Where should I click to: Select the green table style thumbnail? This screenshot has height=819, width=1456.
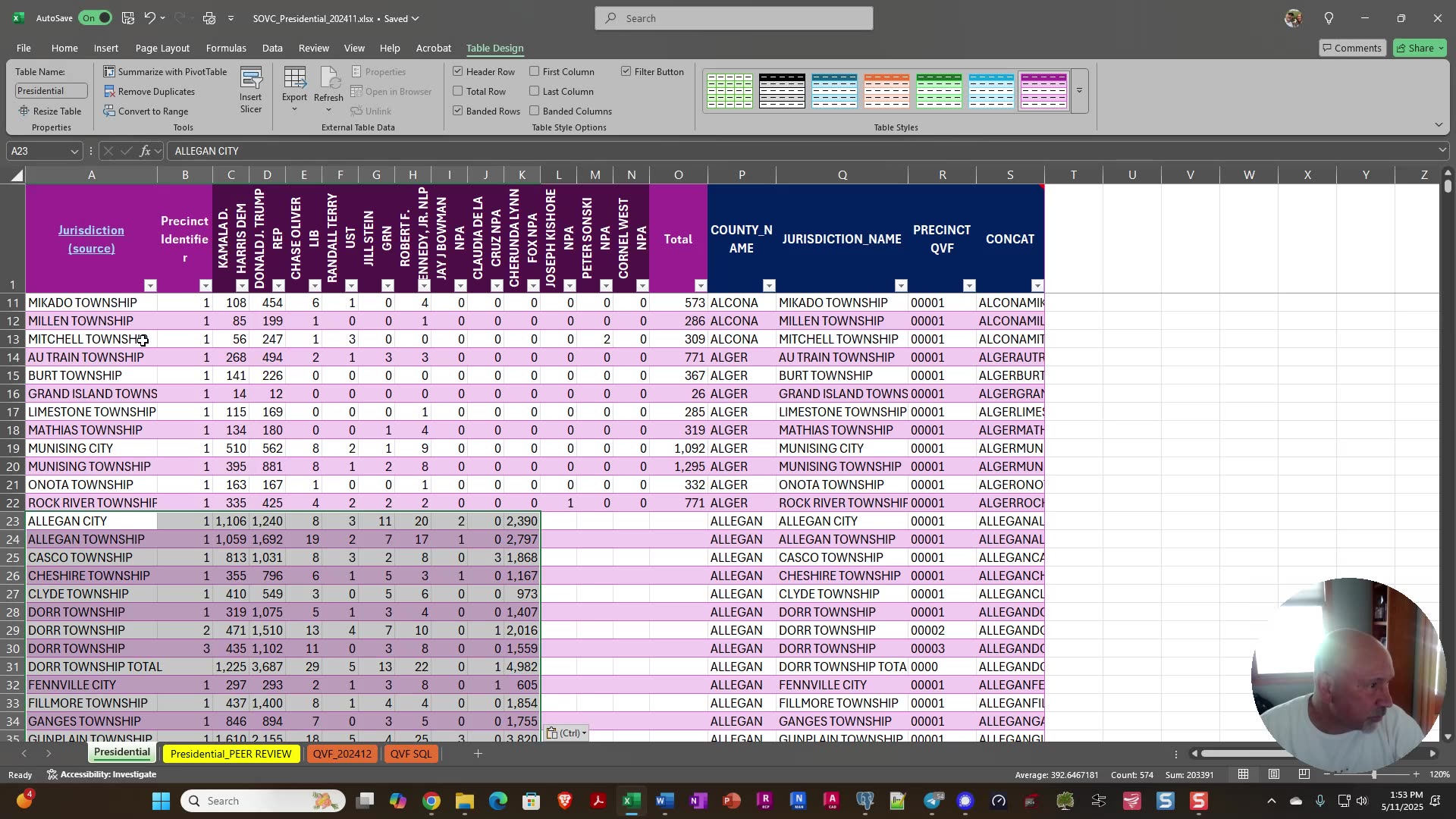(x=941, y=90)
